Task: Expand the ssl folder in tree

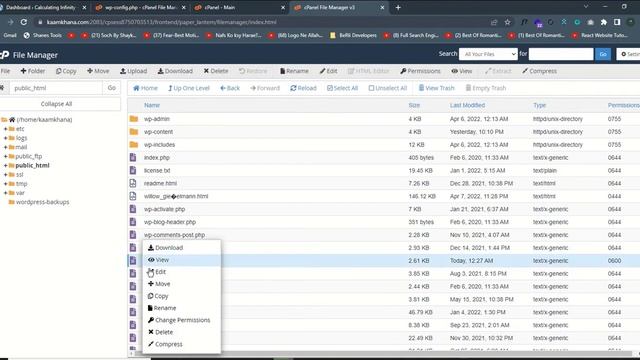Action: click(6, 175)
